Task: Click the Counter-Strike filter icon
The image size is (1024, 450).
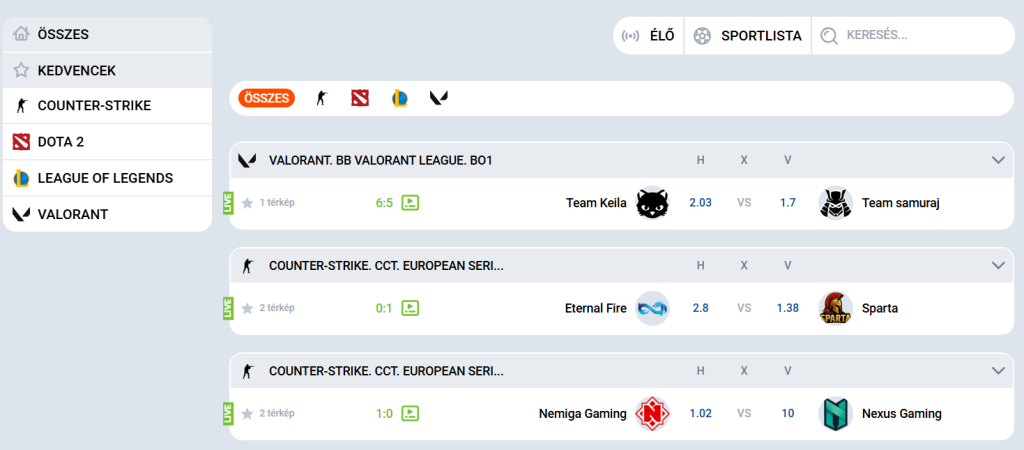Action: [321, 98]
